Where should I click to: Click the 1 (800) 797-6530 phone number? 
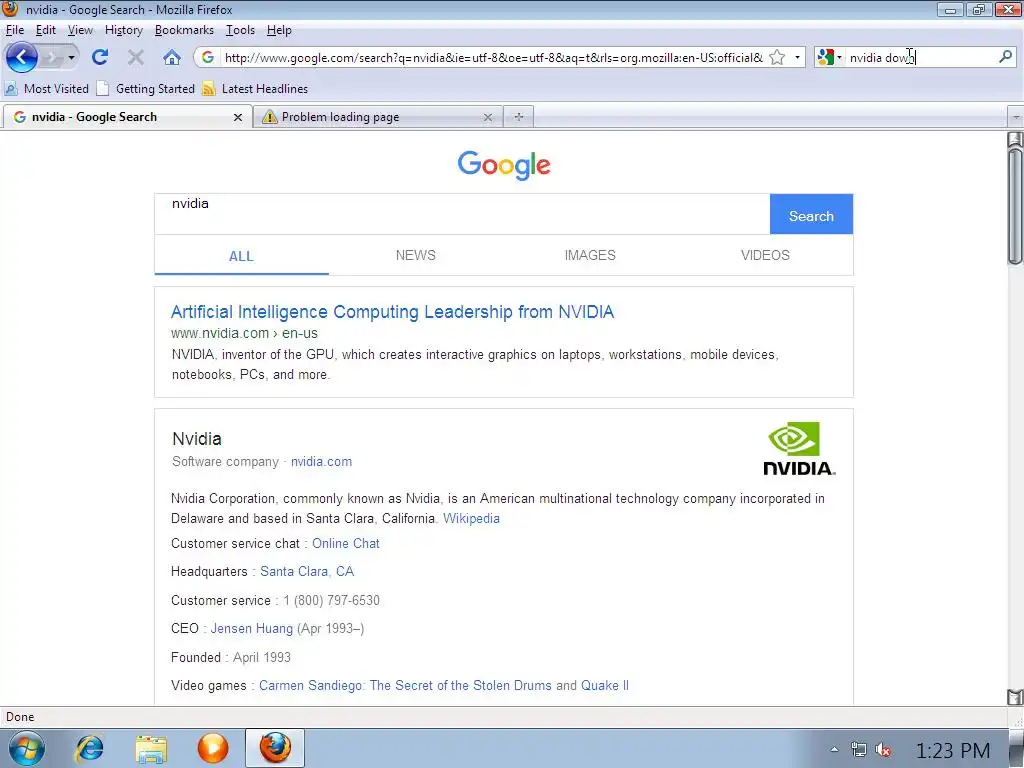click(331, 600)
